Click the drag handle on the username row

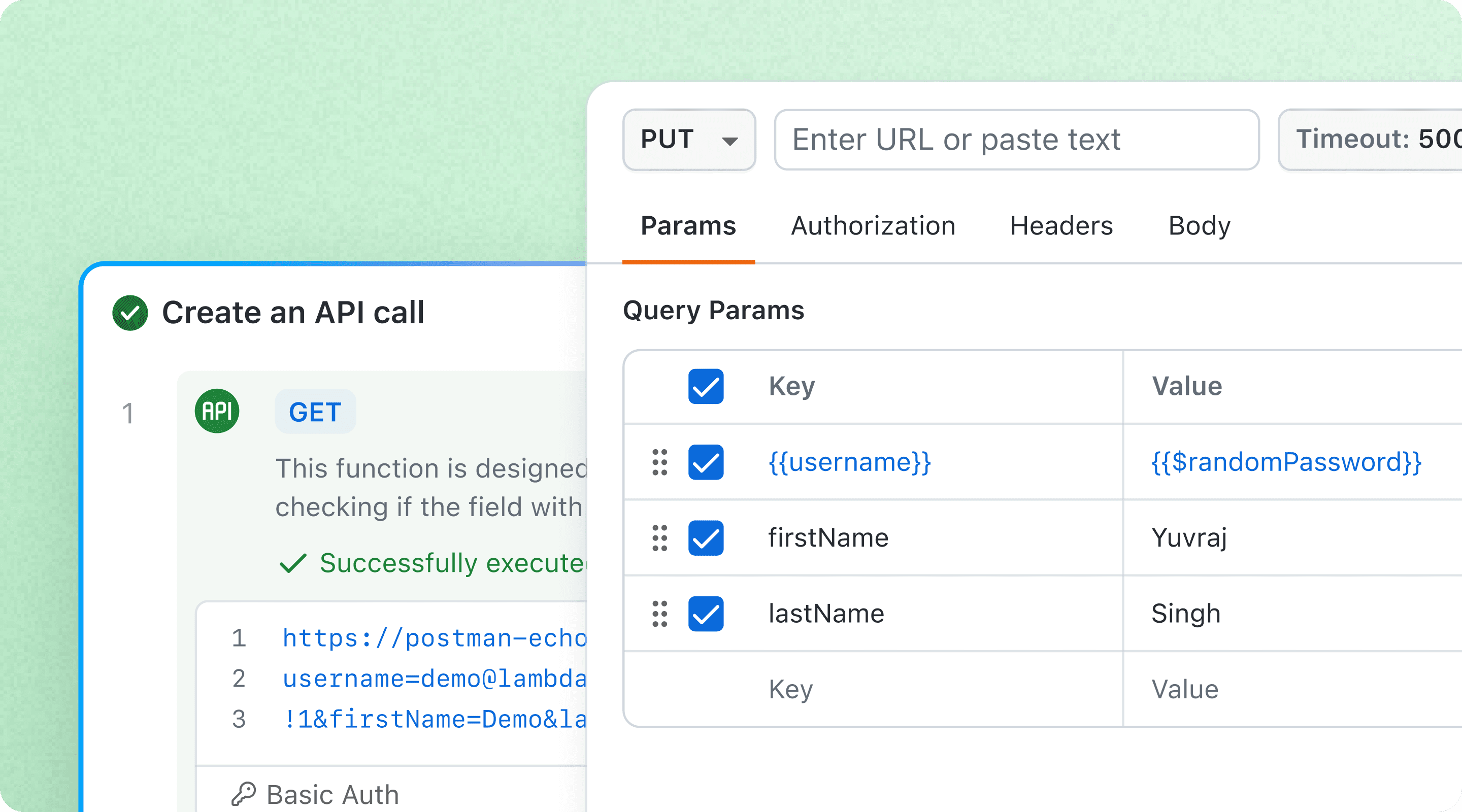[659, 462]
